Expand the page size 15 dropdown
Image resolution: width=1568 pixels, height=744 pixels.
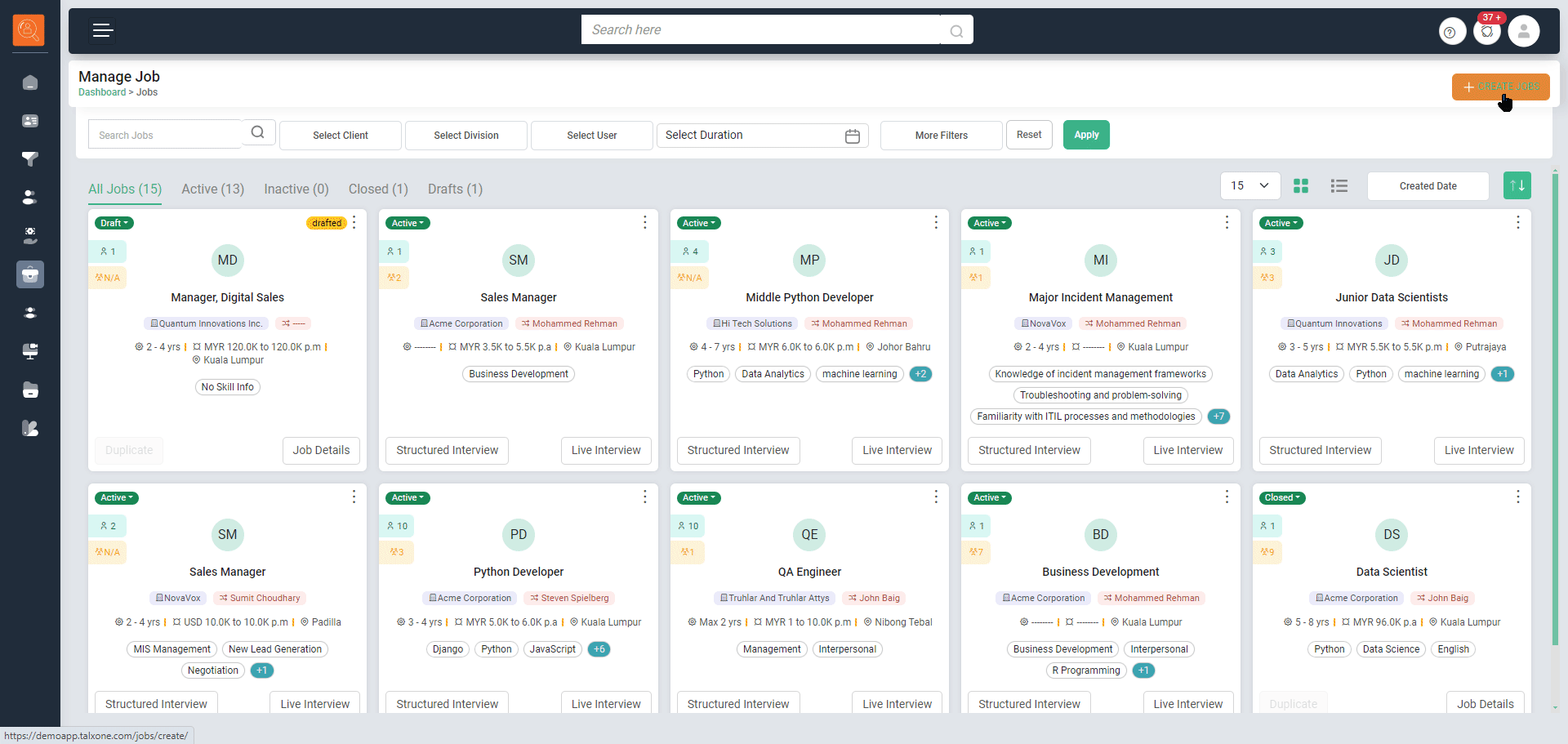coord(1249,186)
